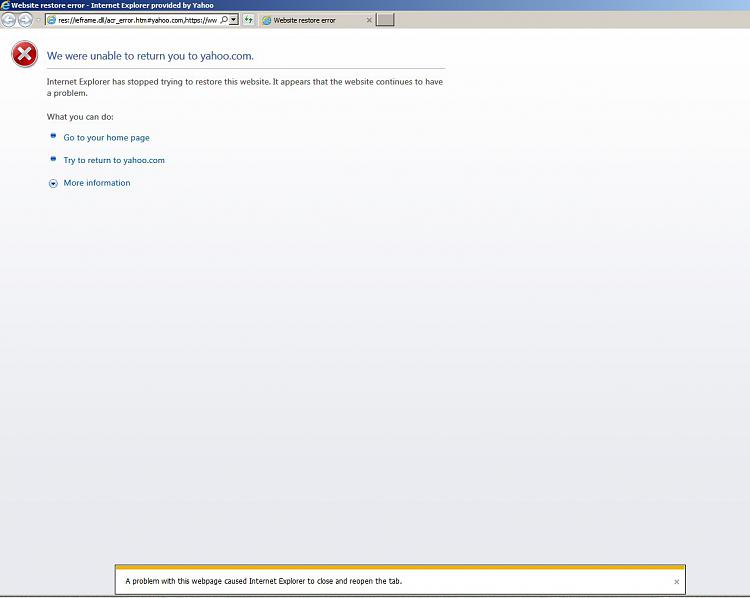Click the browser Back arrow button
The image size is (750, 598).
[x=9, y=20]
